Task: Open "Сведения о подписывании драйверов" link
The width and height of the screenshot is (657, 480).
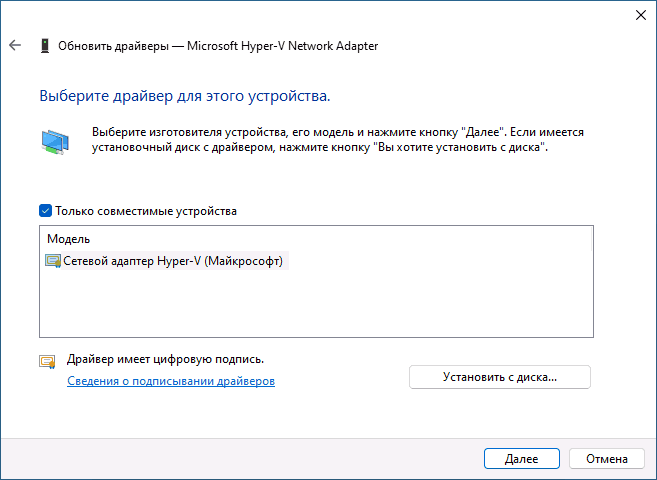Action: point(171,381)
